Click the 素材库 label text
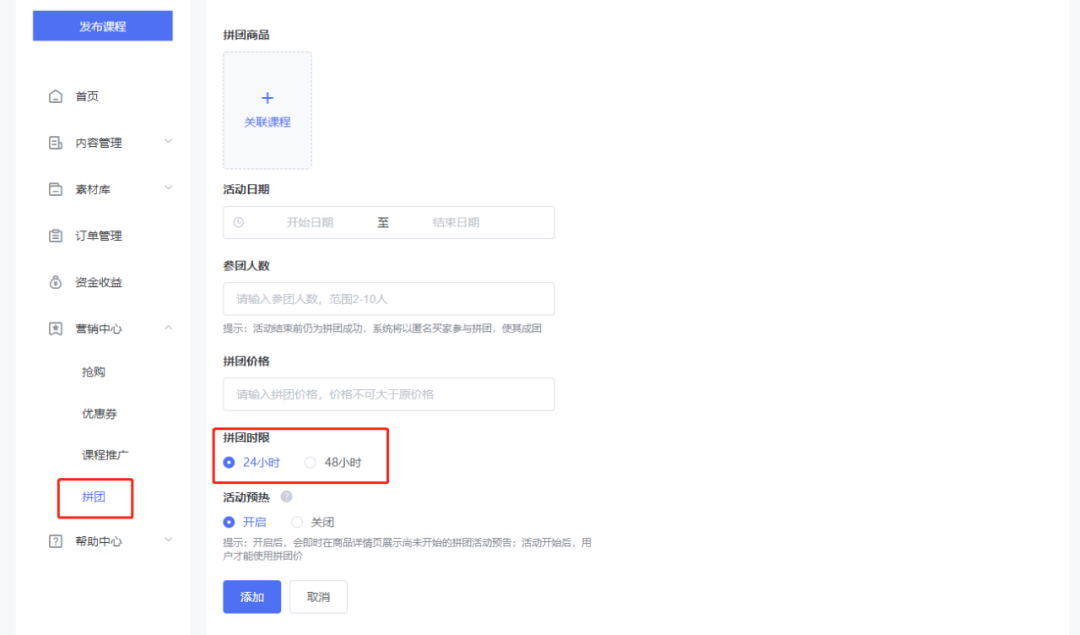1080x635 pixels. (93, 189)
